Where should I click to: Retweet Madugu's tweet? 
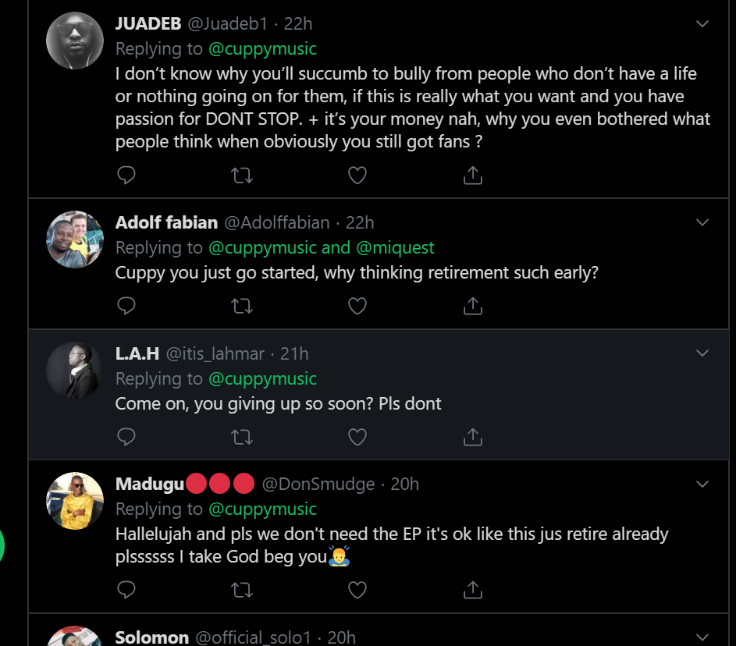(242, 590)
